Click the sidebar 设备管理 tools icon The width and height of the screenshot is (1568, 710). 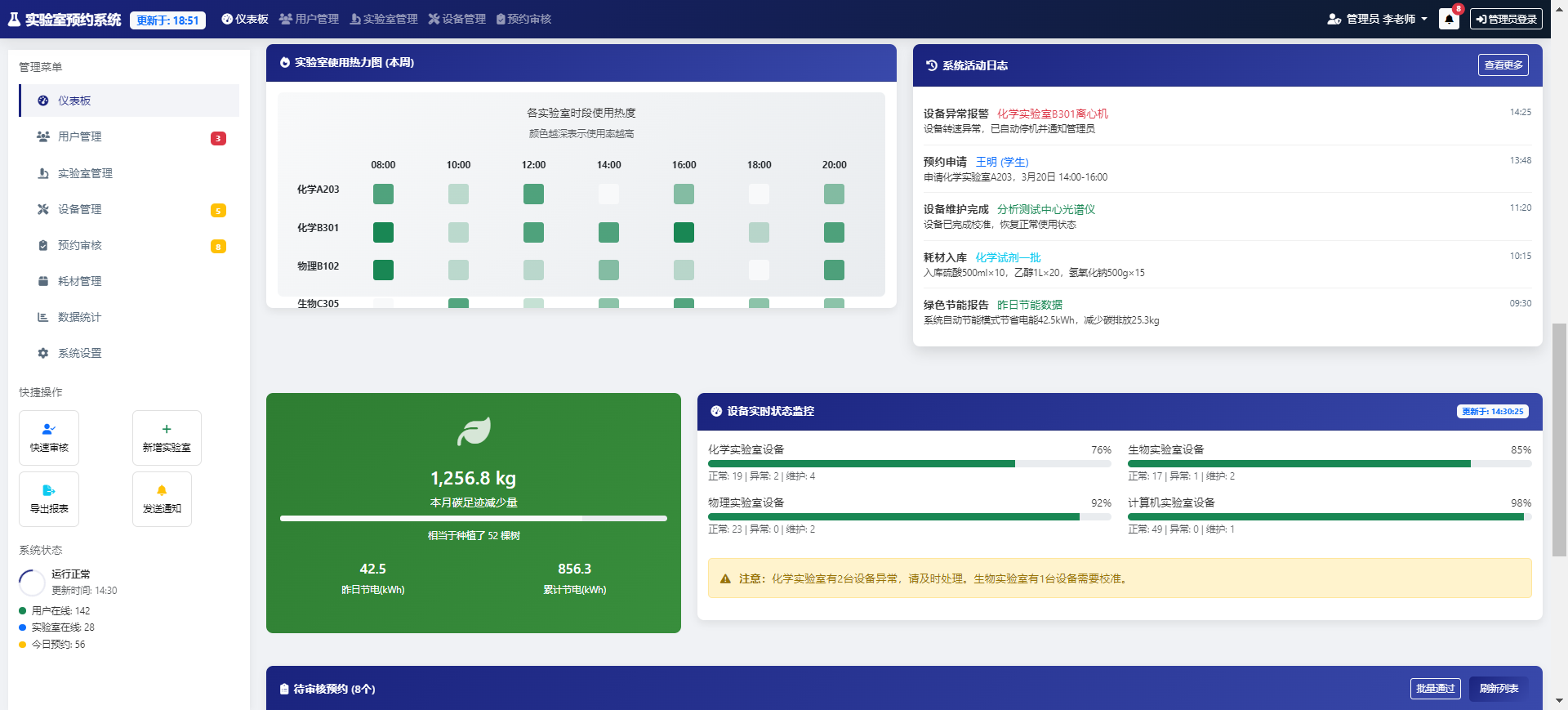click(x=43, y=209)
